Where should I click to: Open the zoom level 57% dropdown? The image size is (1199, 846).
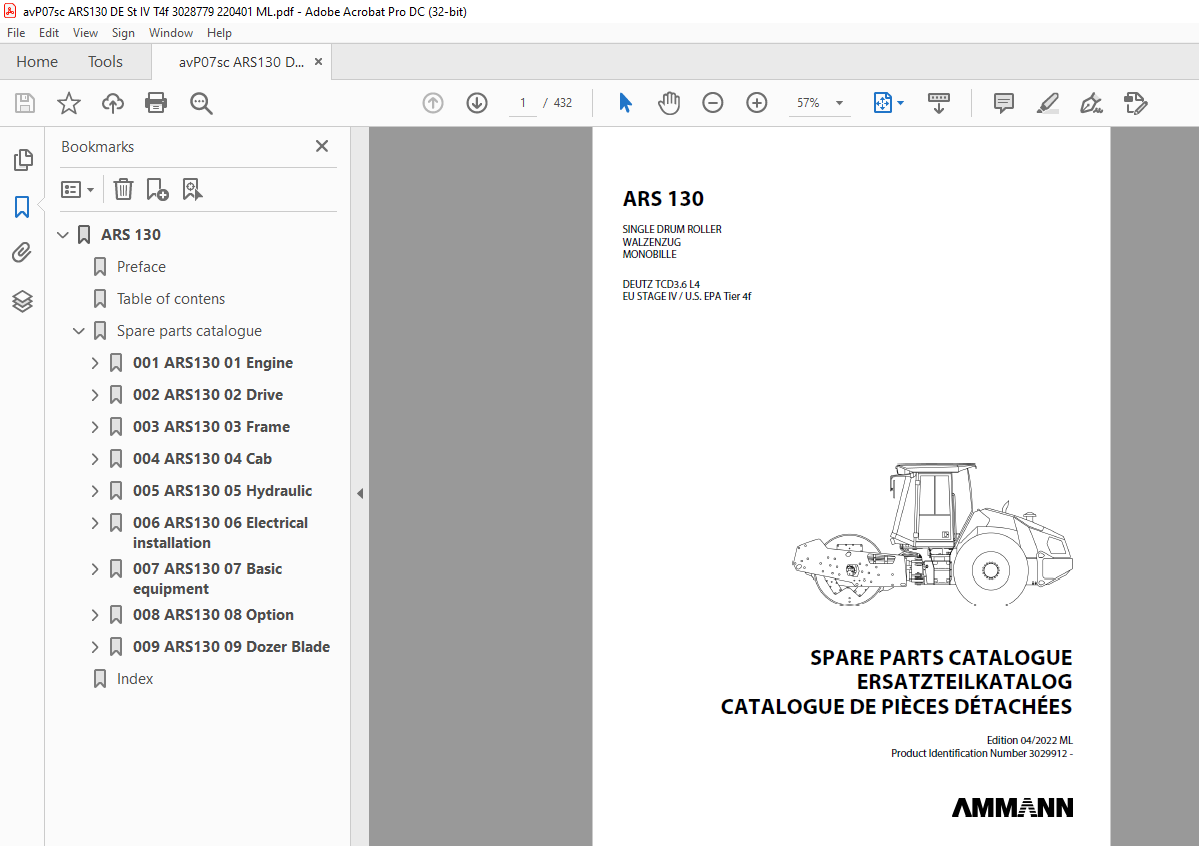tap(840, 102)
